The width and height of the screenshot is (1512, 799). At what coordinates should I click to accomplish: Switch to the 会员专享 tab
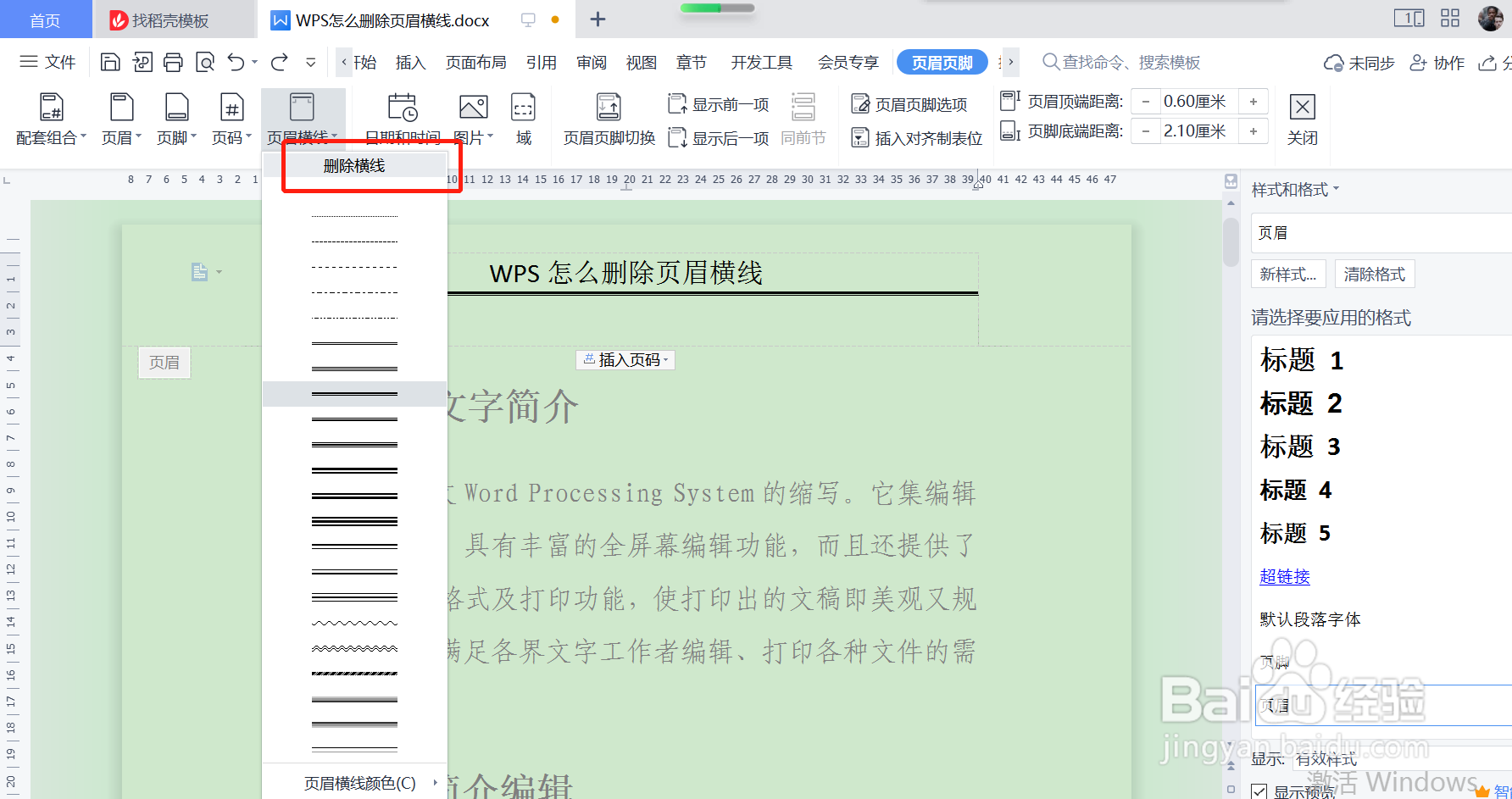848,63
